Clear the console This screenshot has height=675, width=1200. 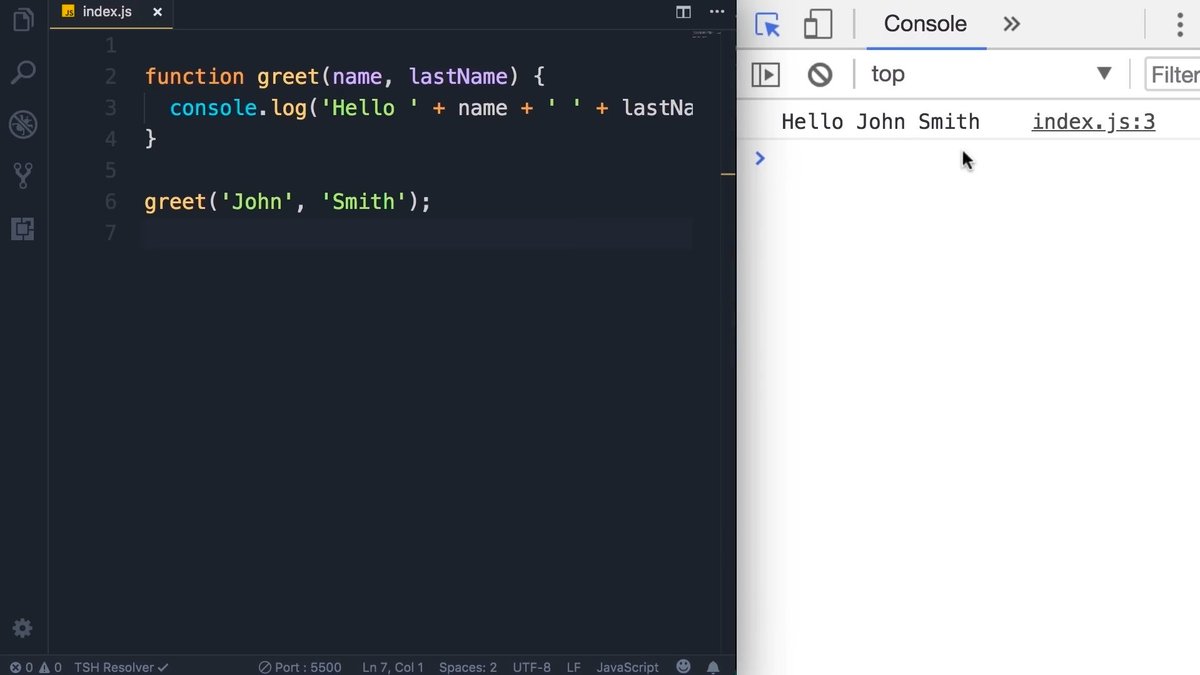(x=820, y=74)
